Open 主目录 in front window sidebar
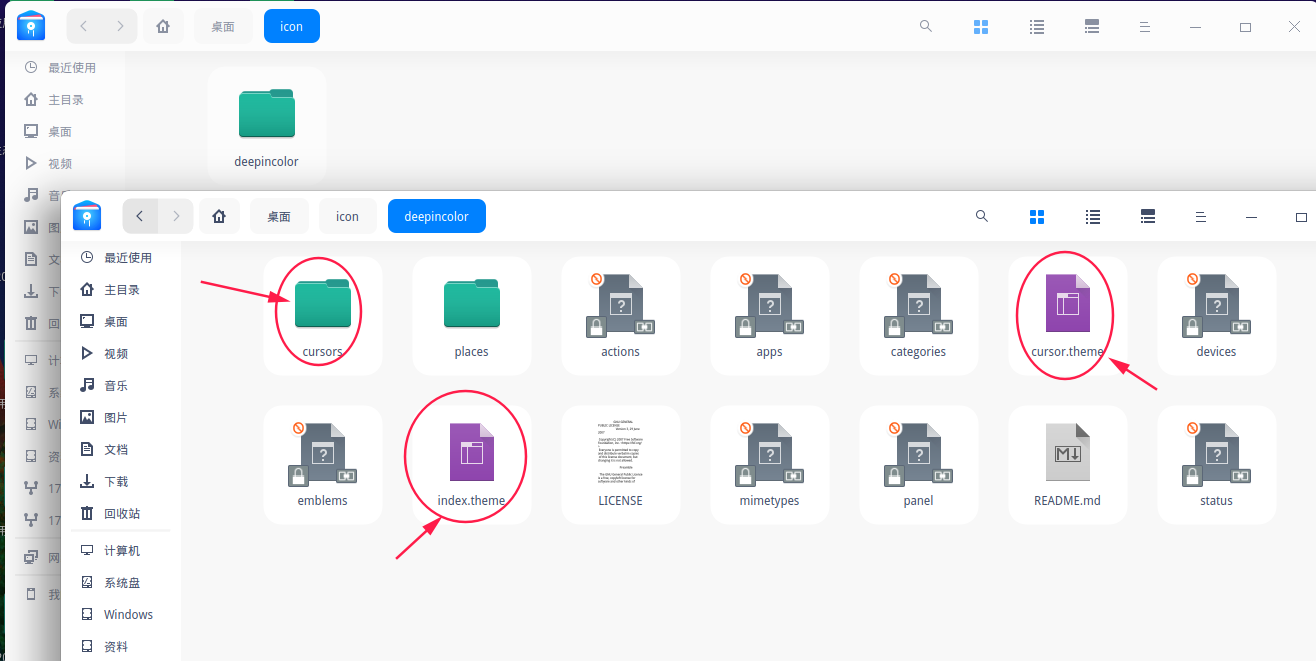The height and width of the screenshot is (661, 1316). [122, 289]
